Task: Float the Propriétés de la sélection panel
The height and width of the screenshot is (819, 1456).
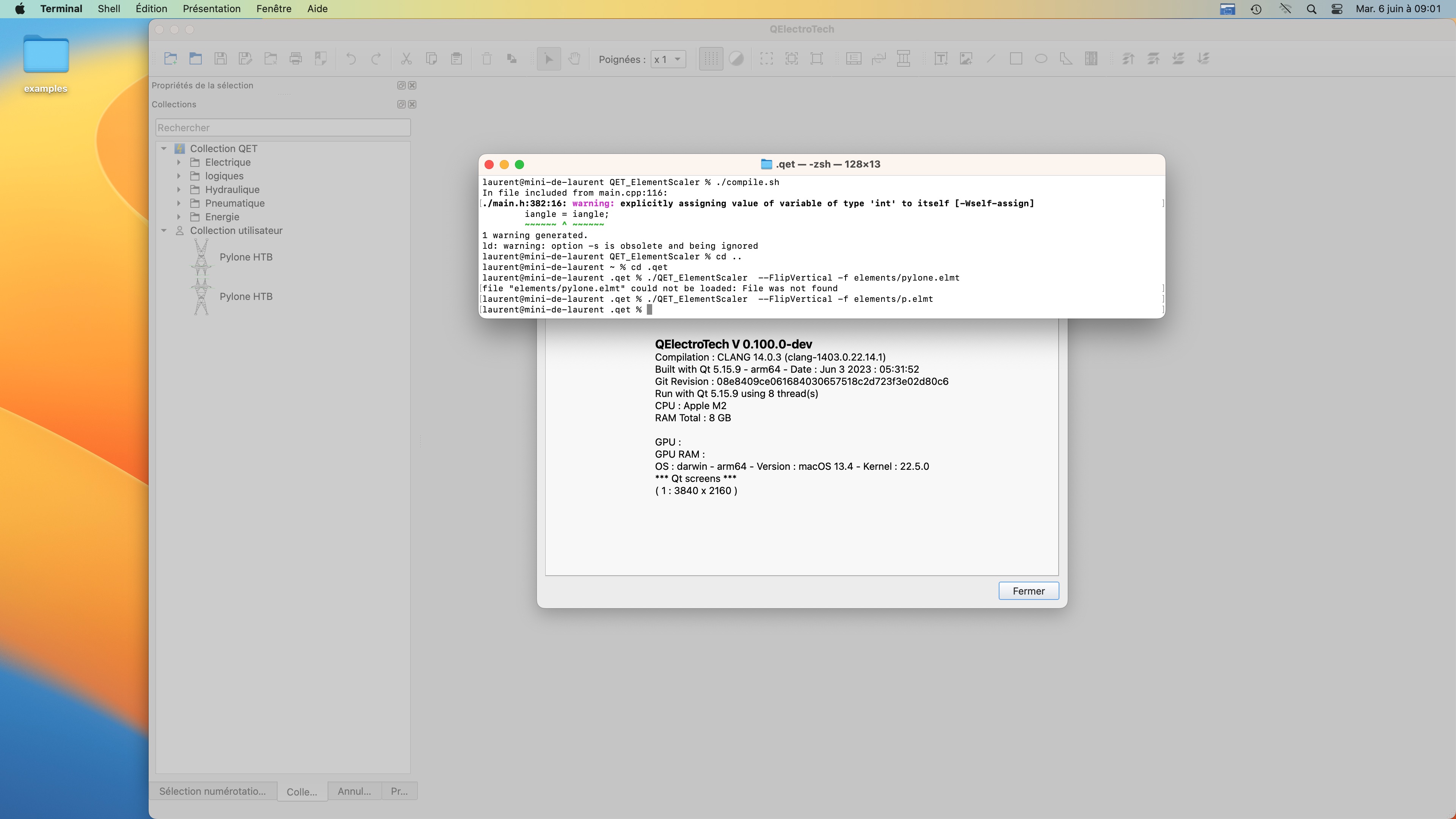Action: pyautogui.click(x=401, y=85)
